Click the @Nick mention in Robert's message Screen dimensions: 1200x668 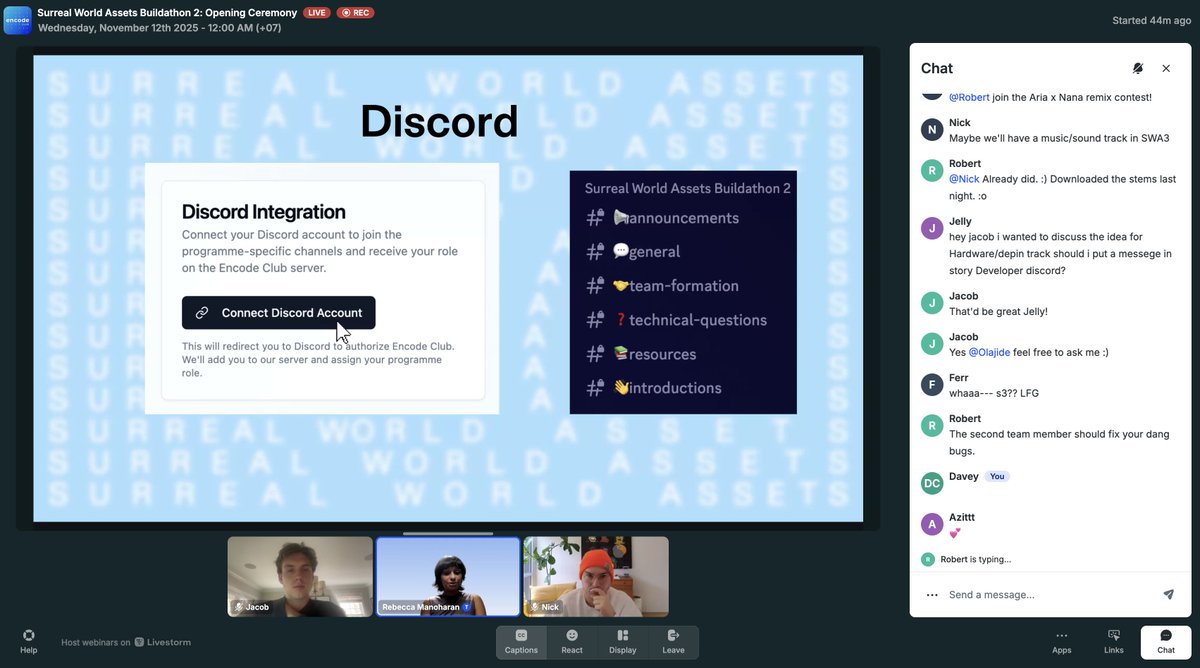(x=965, y=179)
